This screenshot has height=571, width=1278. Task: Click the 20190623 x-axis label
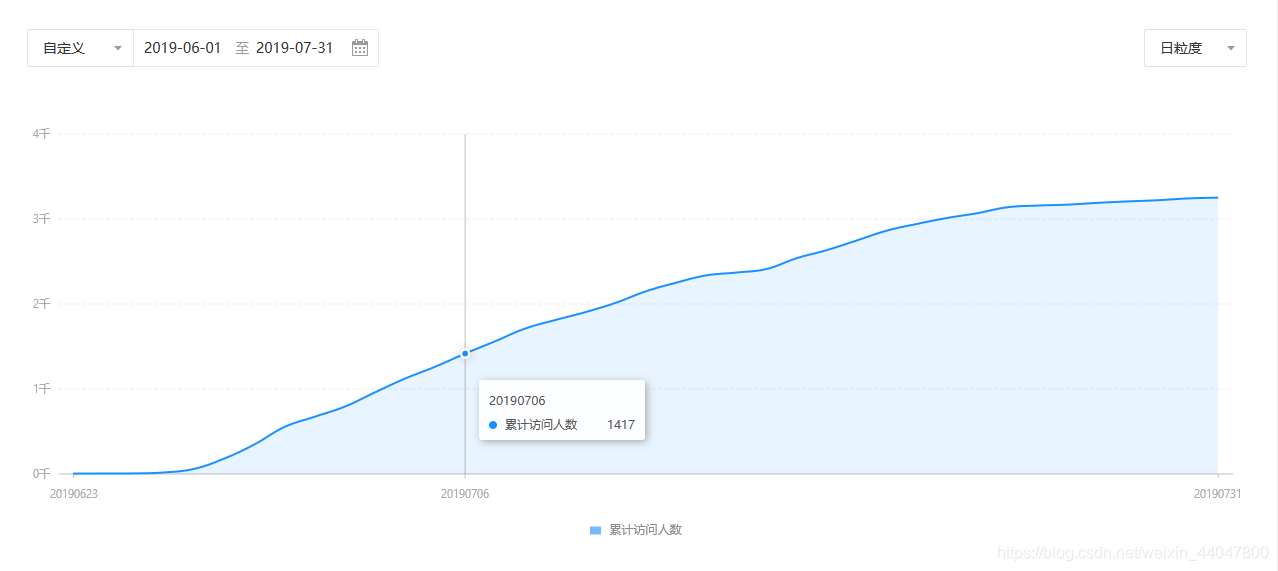tap(74, 493)
